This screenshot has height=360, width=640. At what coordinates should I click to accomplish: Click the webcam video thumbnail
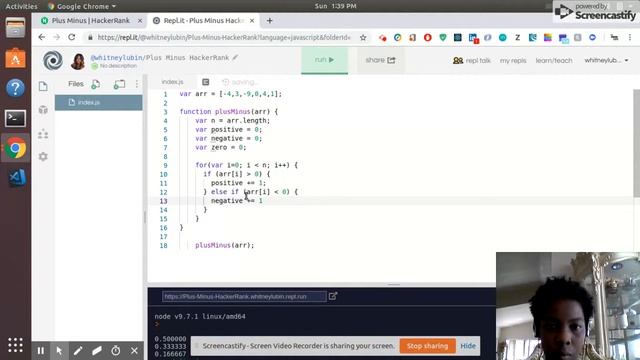(568, 306)
